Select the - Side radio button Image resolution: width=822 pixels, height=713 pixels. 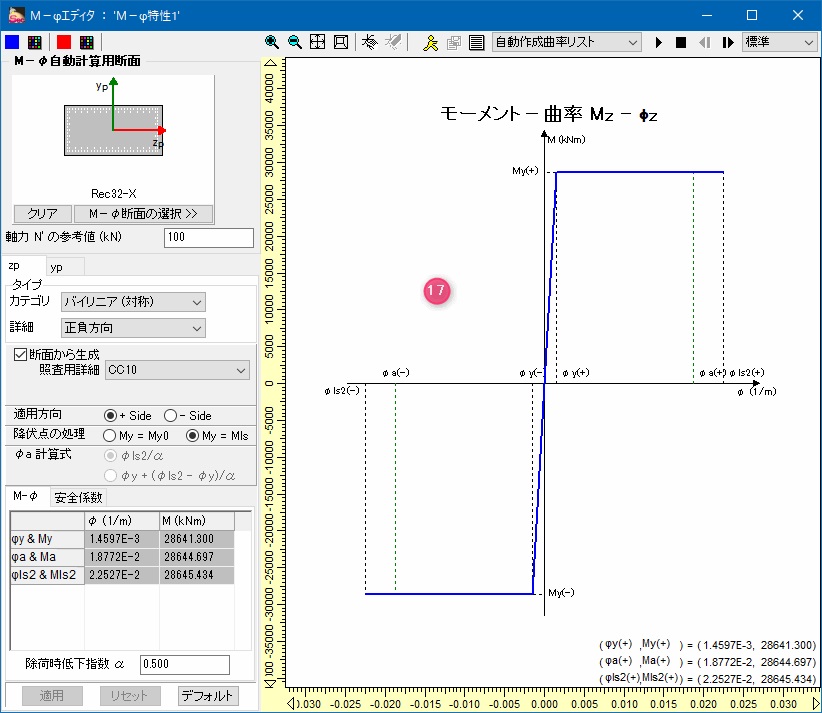170,416
